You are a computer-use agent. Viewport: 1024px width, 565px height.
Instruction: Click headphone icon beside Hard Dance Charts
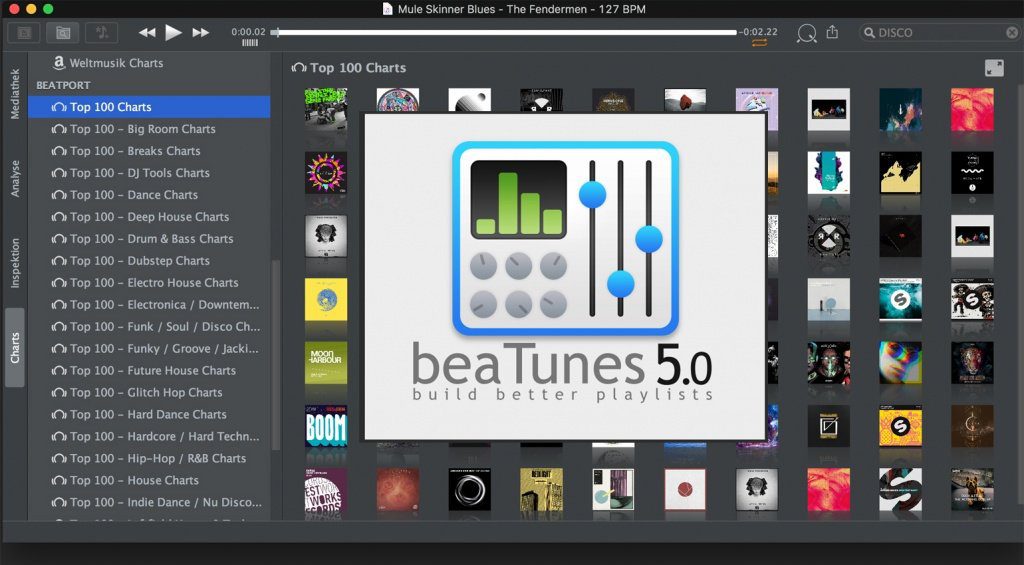(59, 415)
